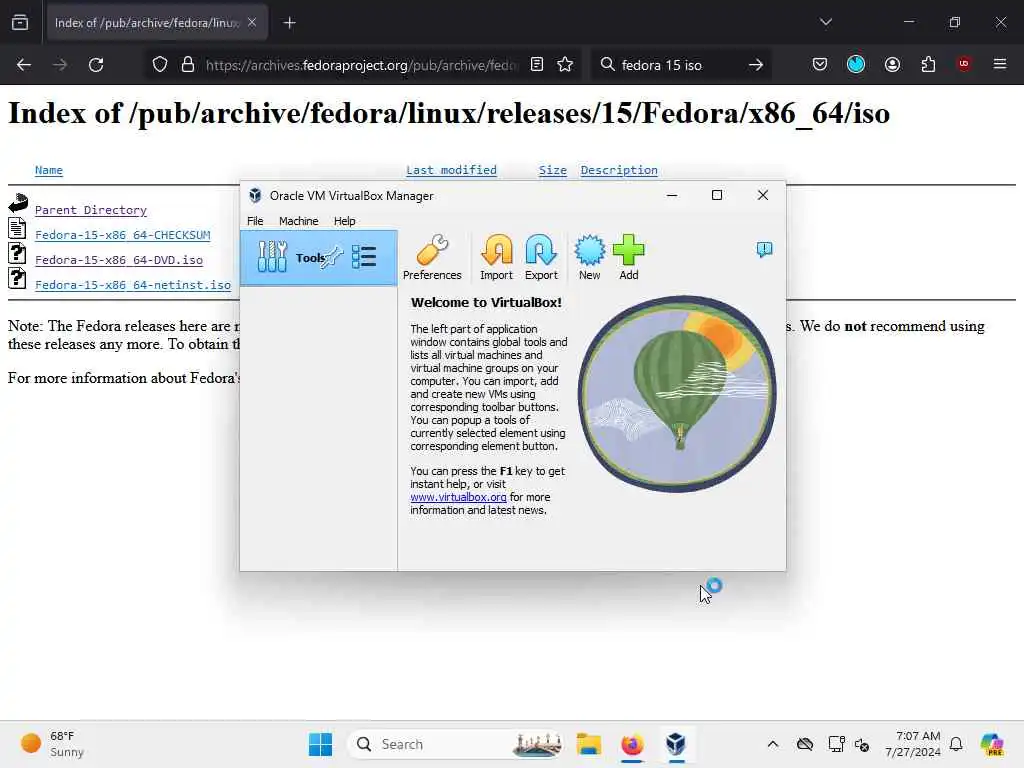This screenshot has width=1024, height=768.
Task: Close the VirtualBox Manager window
Action: pos(763,195)
